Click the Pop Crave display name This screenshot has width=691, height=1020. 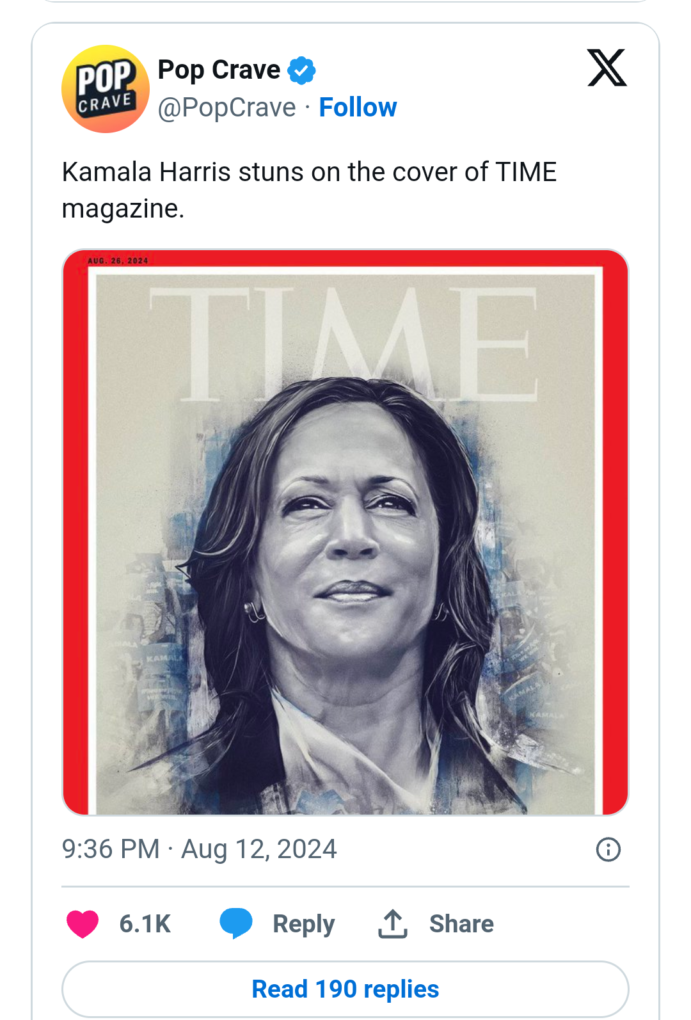219,71
